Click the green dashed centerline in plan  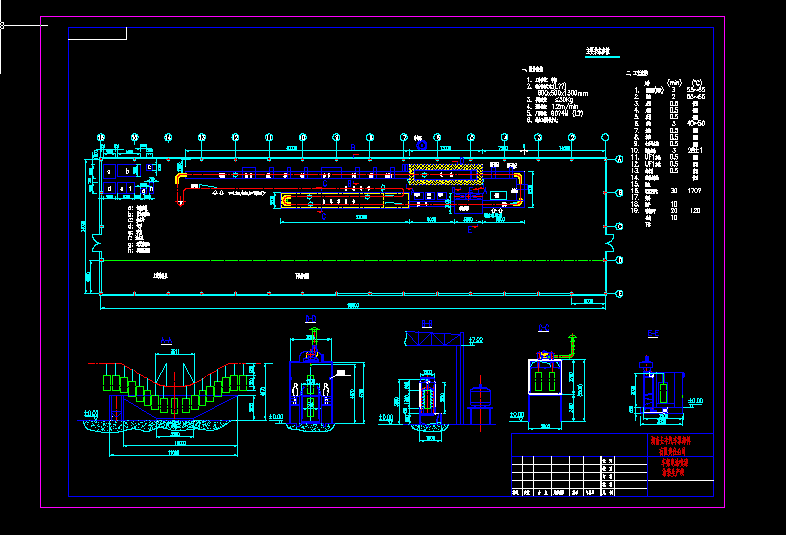[x=353, y=260]
